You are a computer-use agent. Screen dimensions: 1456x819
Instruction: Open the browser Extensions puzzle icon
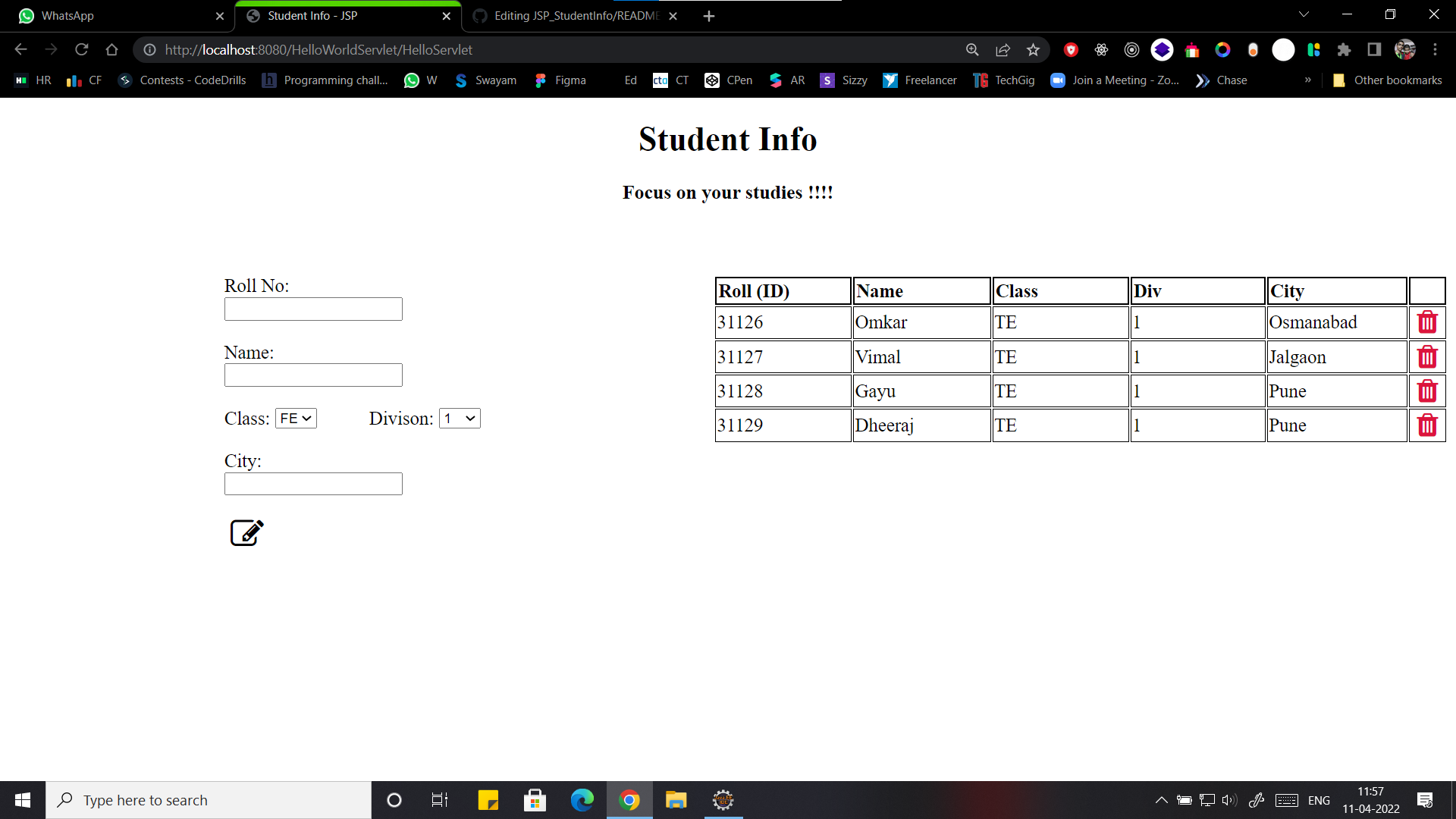[x=1345, y=49]
